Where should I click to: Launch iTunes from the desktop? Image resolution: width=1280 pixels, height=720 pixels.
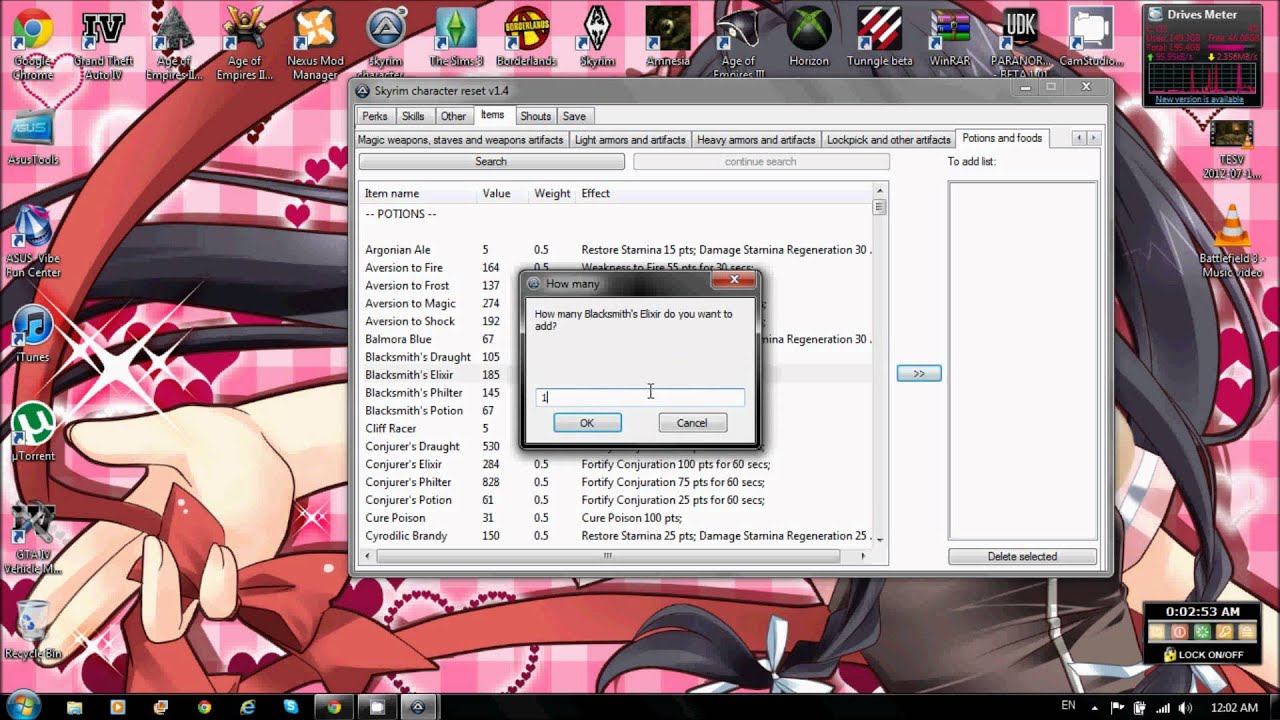(33, 335)
